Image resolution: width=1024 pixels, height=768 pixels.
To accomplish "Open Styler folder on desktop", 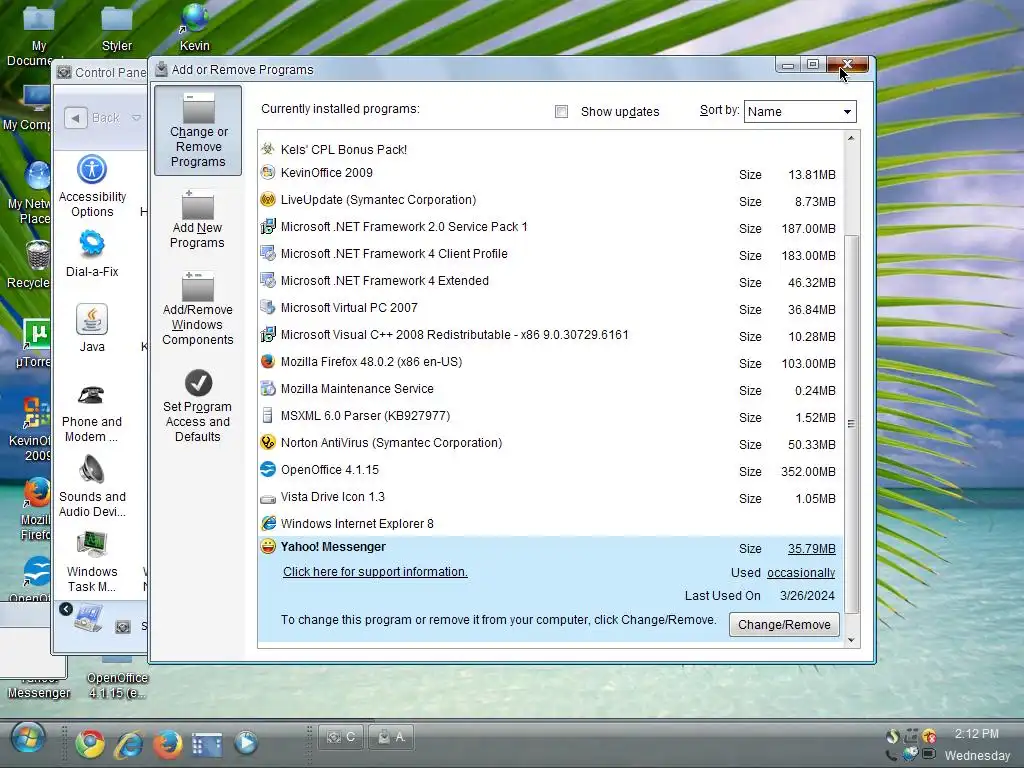I will pos(117,28).
